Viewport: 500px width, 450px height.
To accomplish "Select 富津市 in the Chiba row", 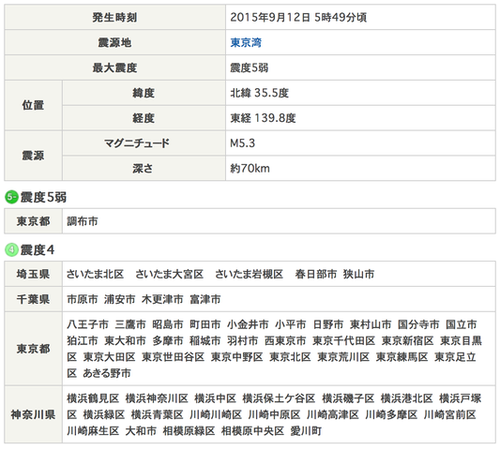I will (205, 299).
